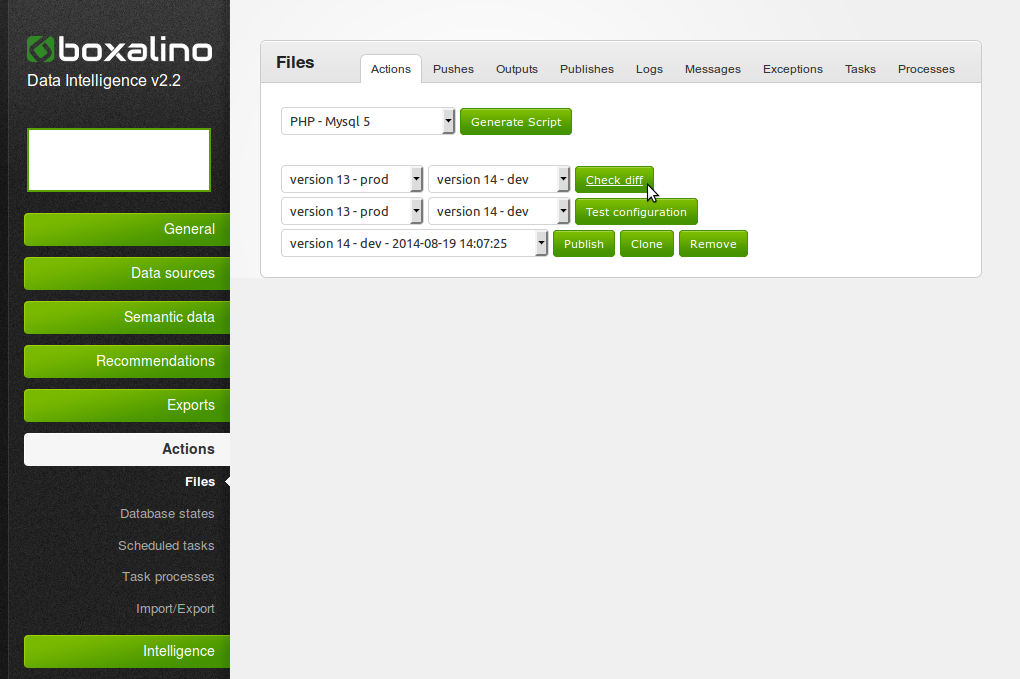
Task: Open Database states in sidebar
Action: pos(167,514)
